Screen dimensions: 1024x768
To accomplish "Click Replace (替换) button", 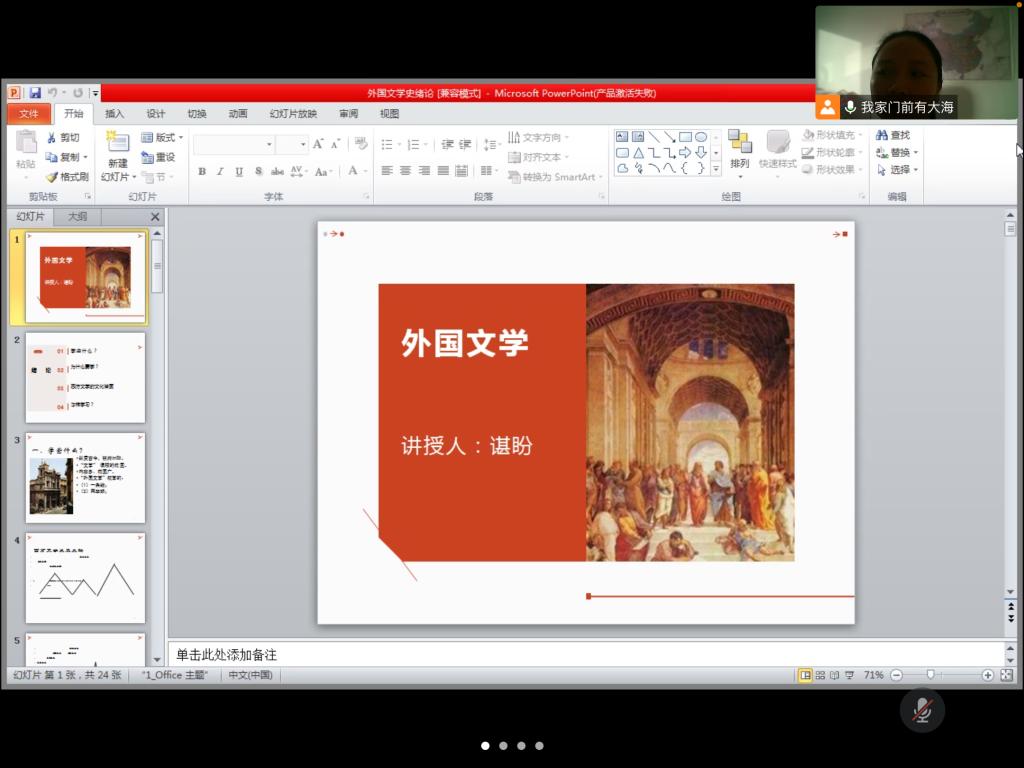I will 897,152.
